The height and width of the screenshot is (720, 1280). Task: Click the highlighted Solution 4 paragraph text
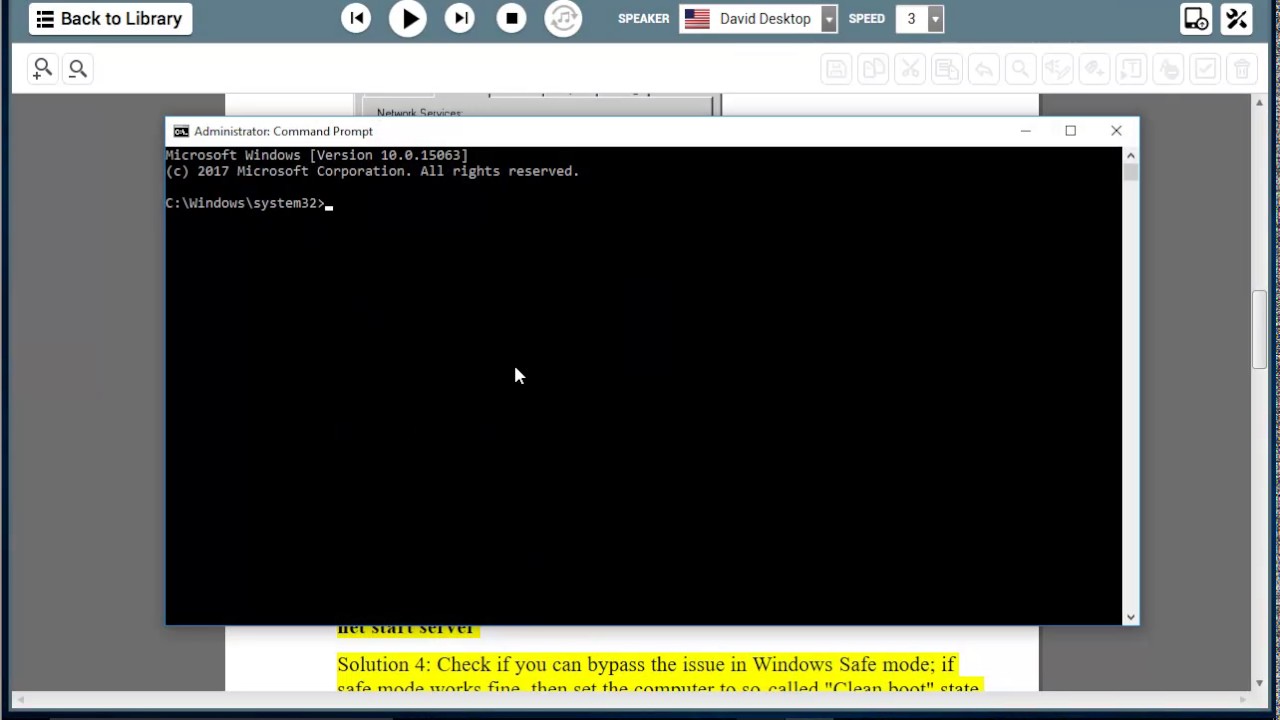(658, 673)
